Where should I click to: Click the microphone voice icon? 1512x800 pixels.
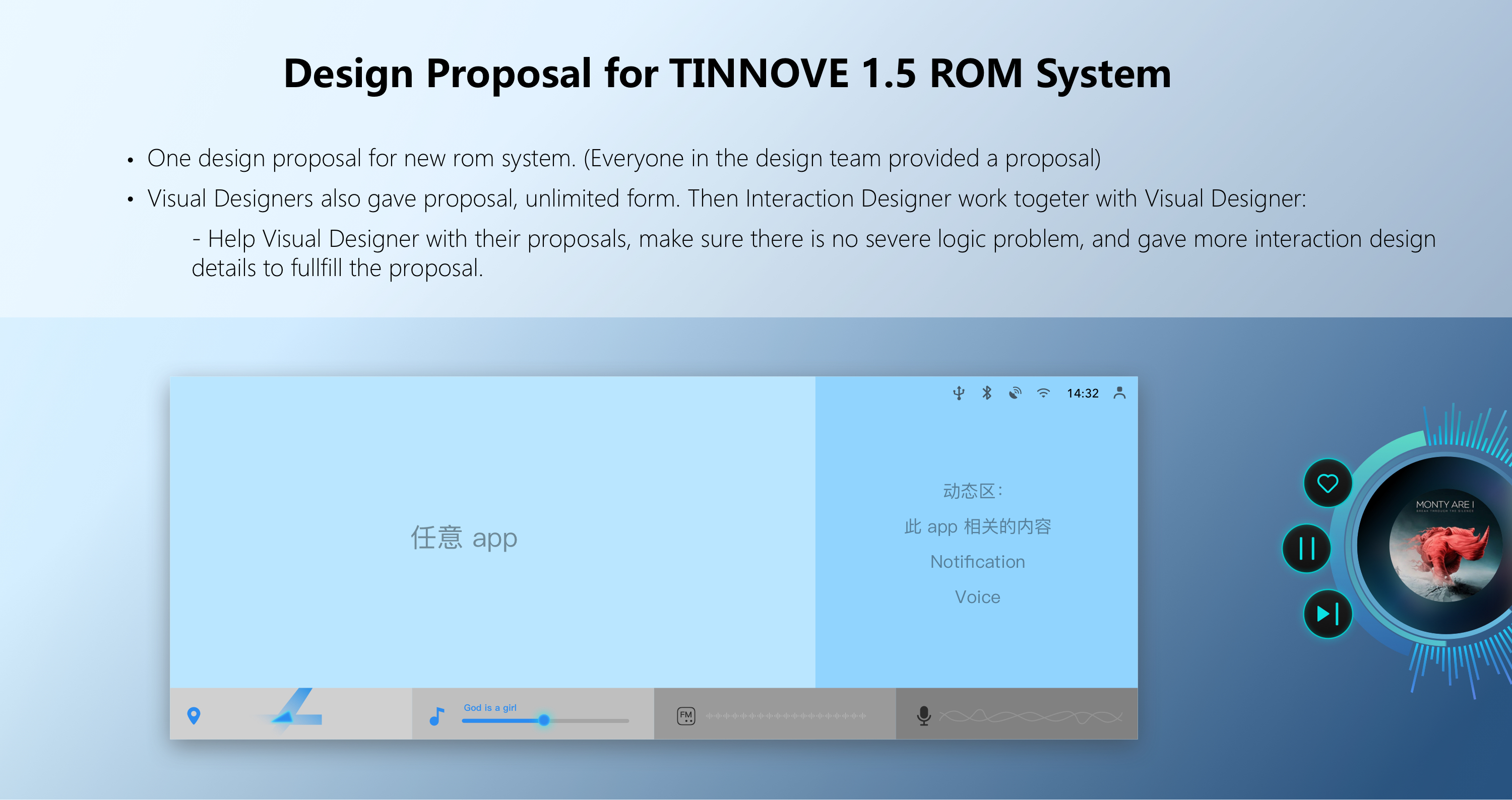tap(924, 715)
